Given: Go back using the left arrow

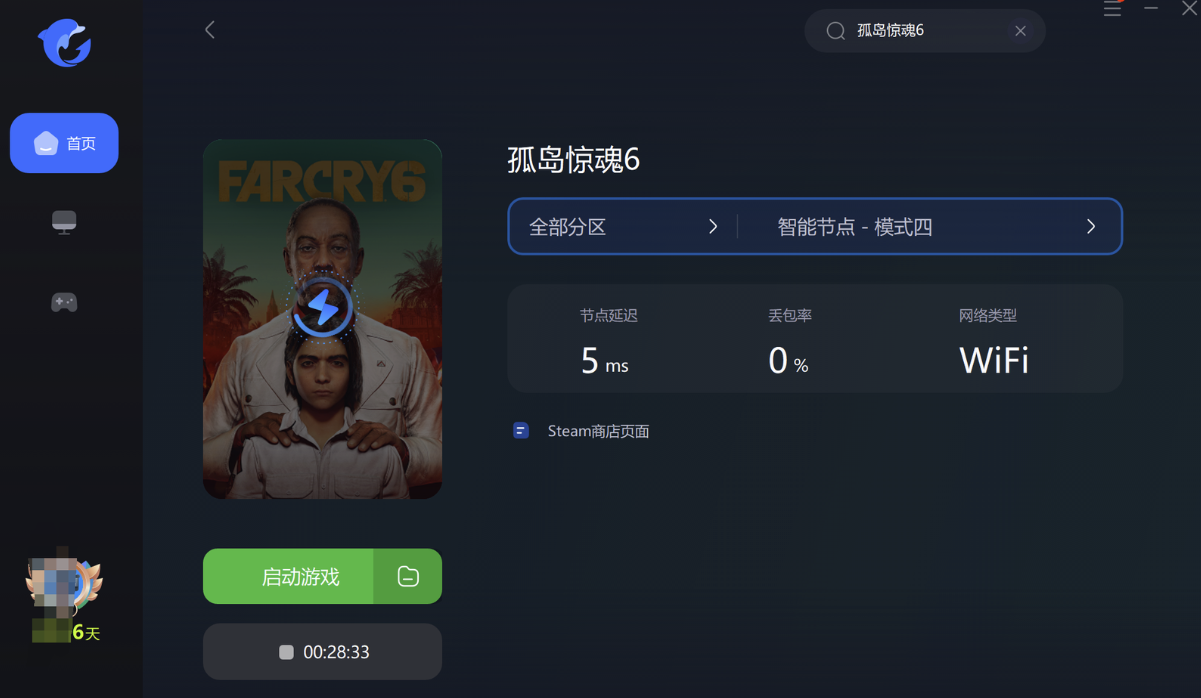Looking at the screenshot, I should pos(210,30).
